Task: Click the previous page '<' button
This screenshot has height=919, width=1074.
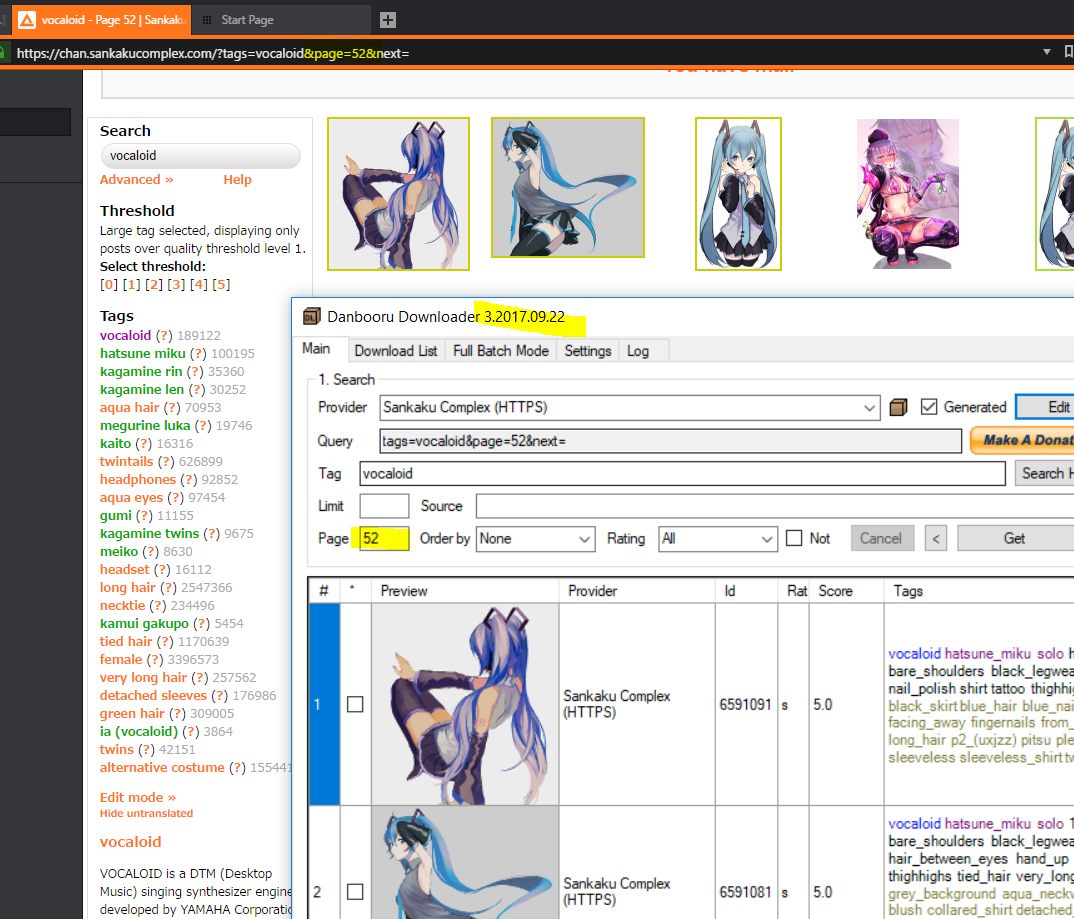Action: 936,538
